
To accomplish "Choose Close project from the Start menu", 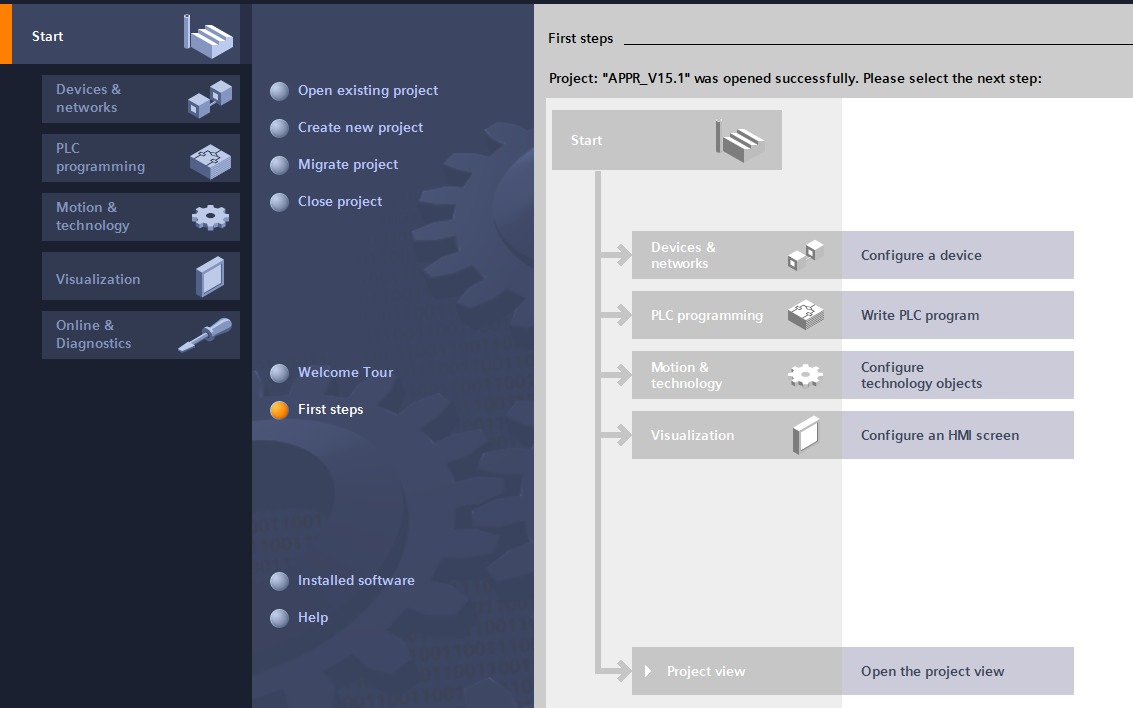I will pyautogui.click(x=340, y=201).
